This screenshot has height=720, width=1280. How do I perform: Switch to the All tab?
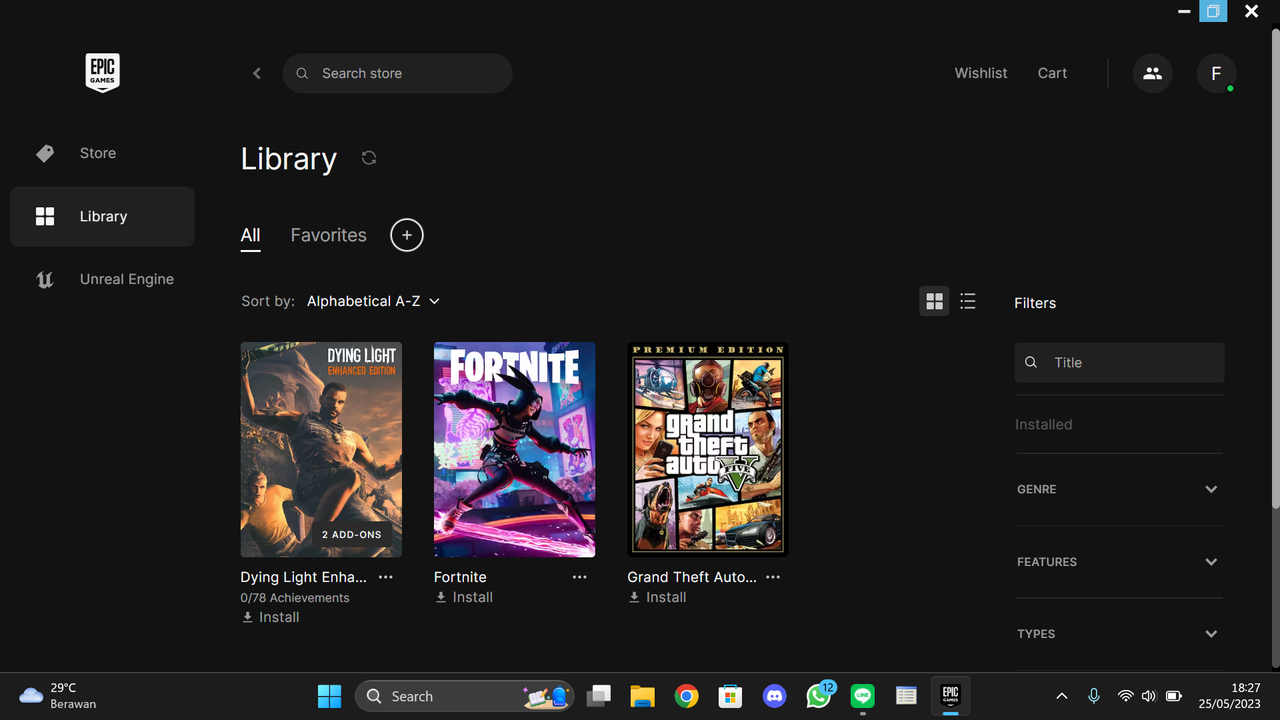(250, 235)
